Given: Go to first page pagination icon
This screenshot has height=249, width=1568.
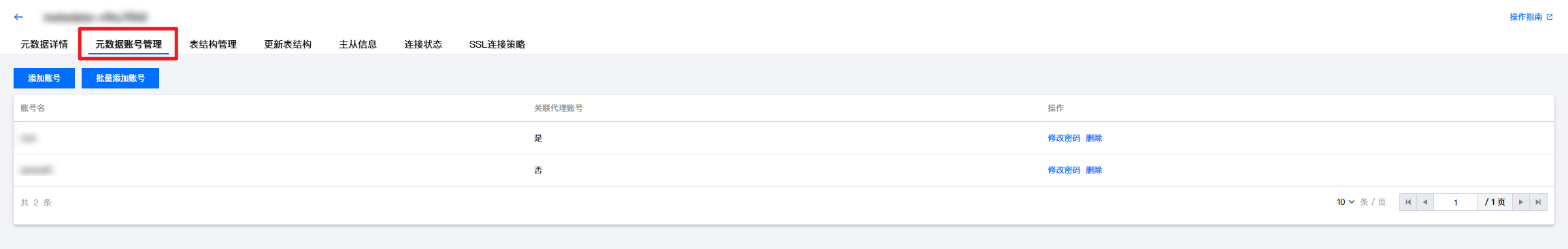Looking at the screenshot, I should click(1408, 202).
